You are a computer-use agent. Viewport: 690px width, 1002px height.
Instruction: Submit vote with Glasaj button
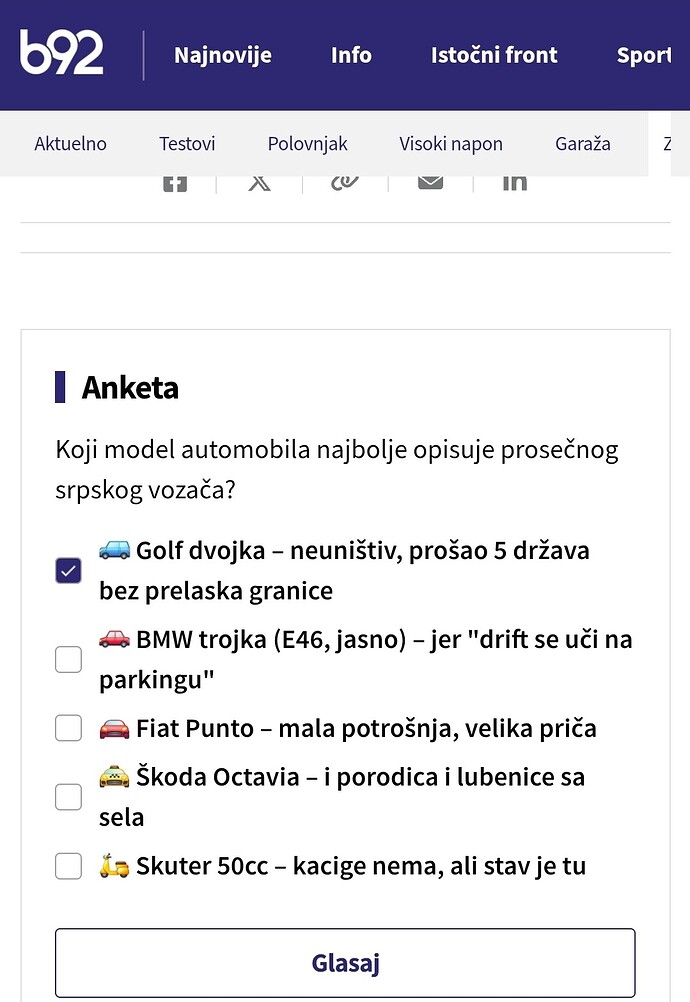pos(345,963)
